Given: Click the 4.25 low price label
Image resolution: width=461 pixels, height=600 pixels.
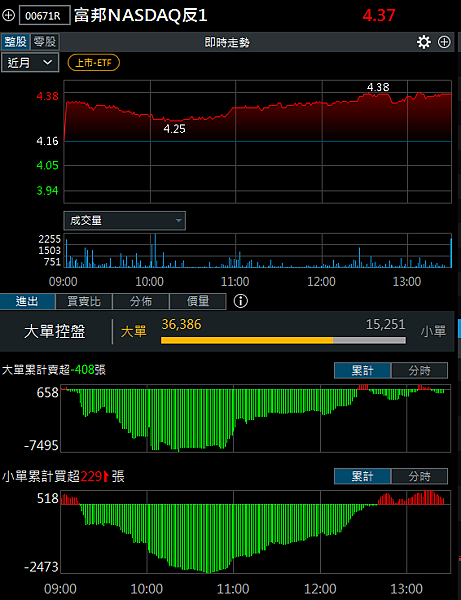Looking at the screenshot, I should click(174, 129).
